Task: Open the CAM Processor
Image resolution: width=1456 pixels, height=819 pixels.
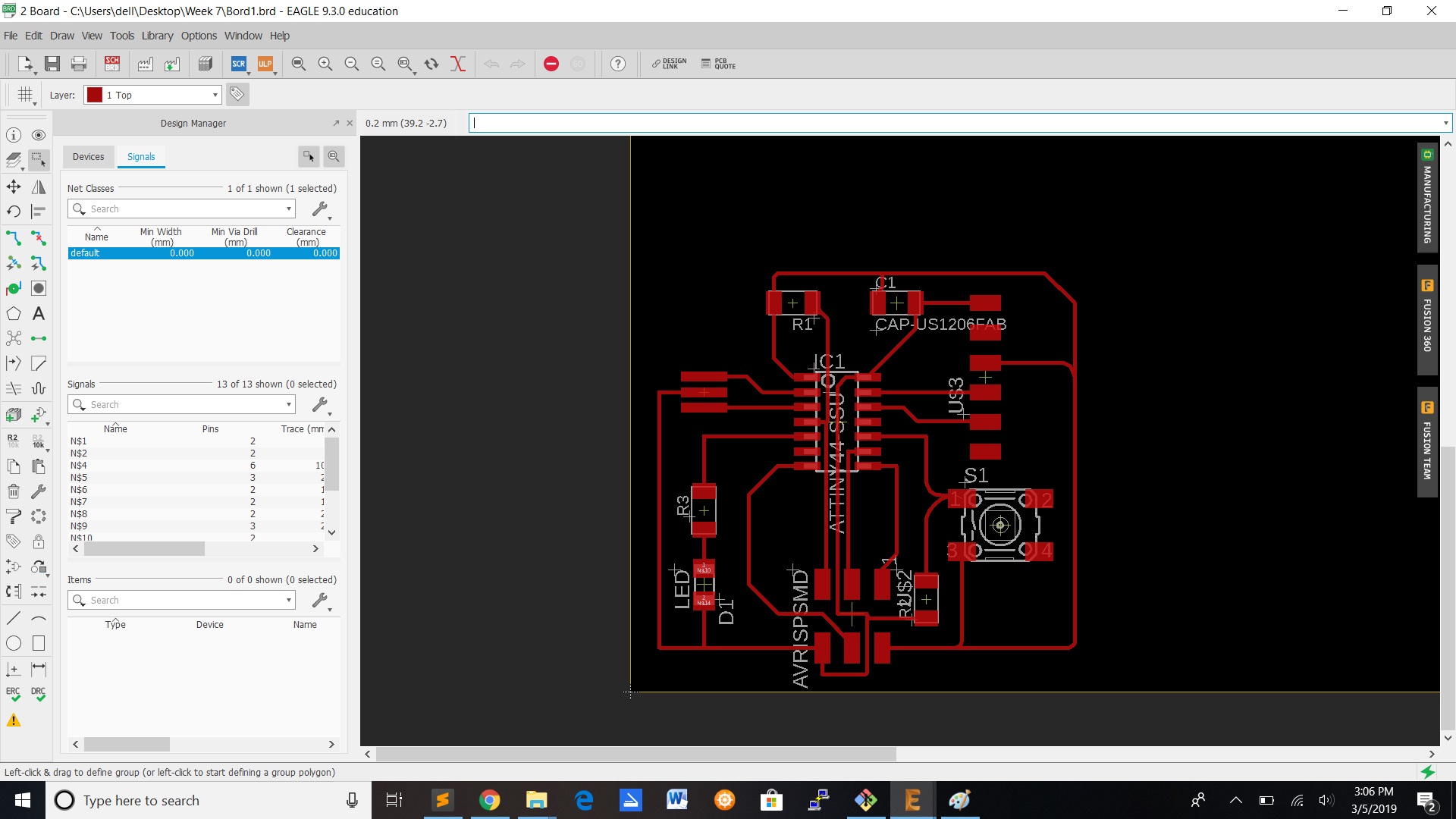Action: point(144,64)
